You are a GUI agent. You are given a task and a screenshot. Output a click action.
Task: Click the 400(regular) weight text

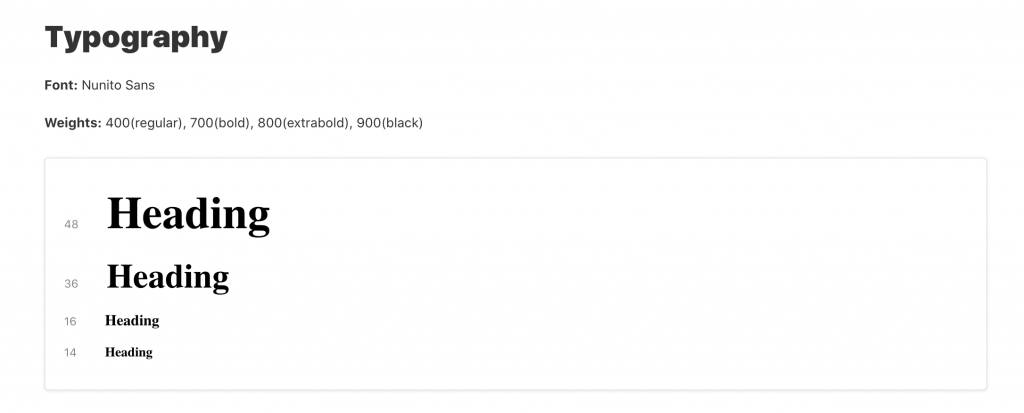pos(144,123)
